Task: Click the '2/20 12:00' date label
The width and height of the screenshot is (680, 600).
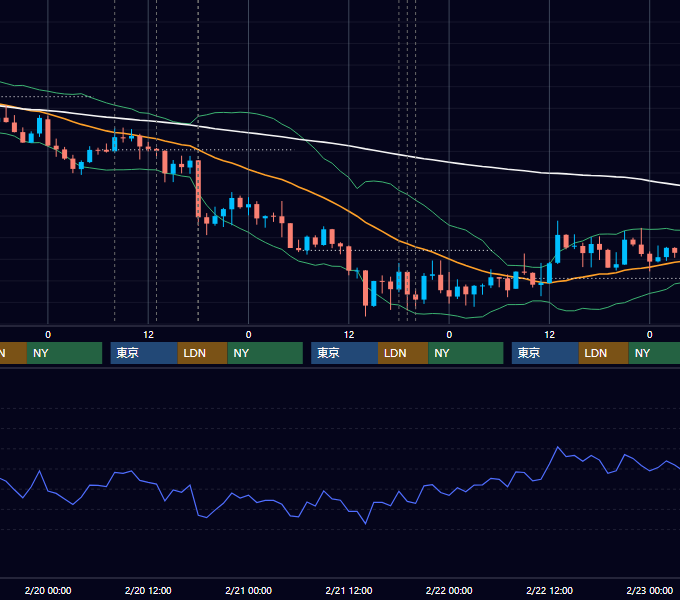Action: point(148,590)
